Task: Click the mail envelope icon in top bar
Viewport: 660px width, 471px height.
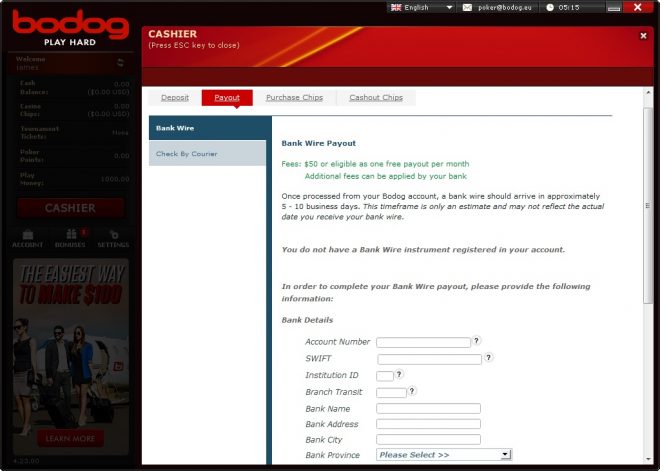Action: (x=467, y=8)
